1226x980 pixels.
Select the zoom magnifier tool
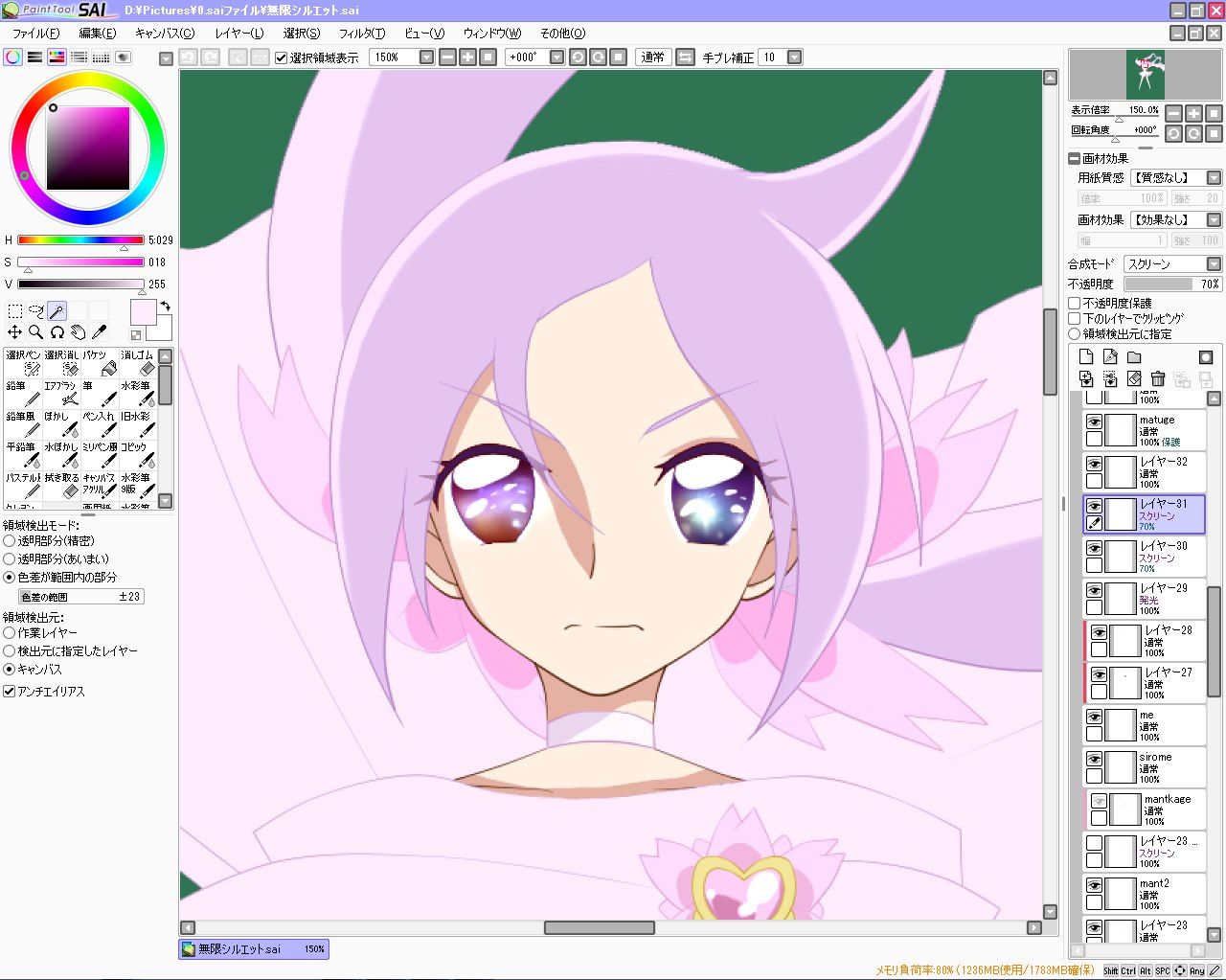coord(36,332)
